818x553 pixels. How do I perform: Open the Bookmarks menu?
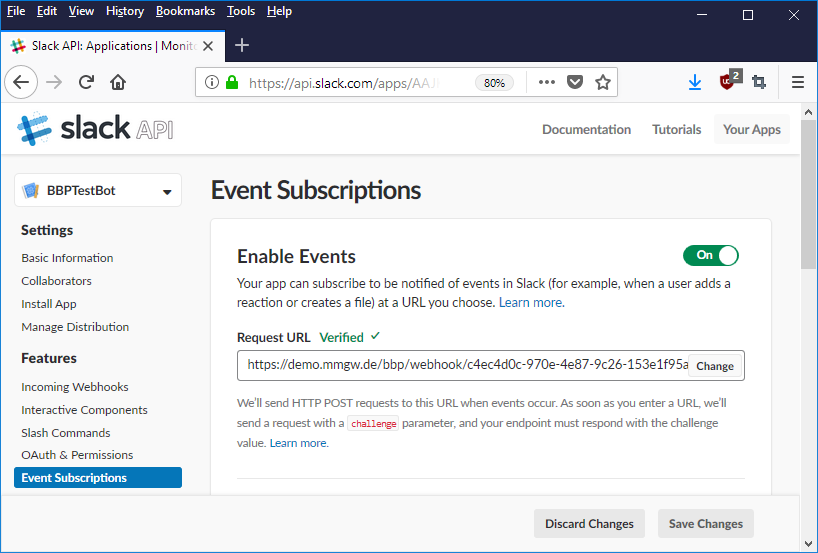pos(185,11)
